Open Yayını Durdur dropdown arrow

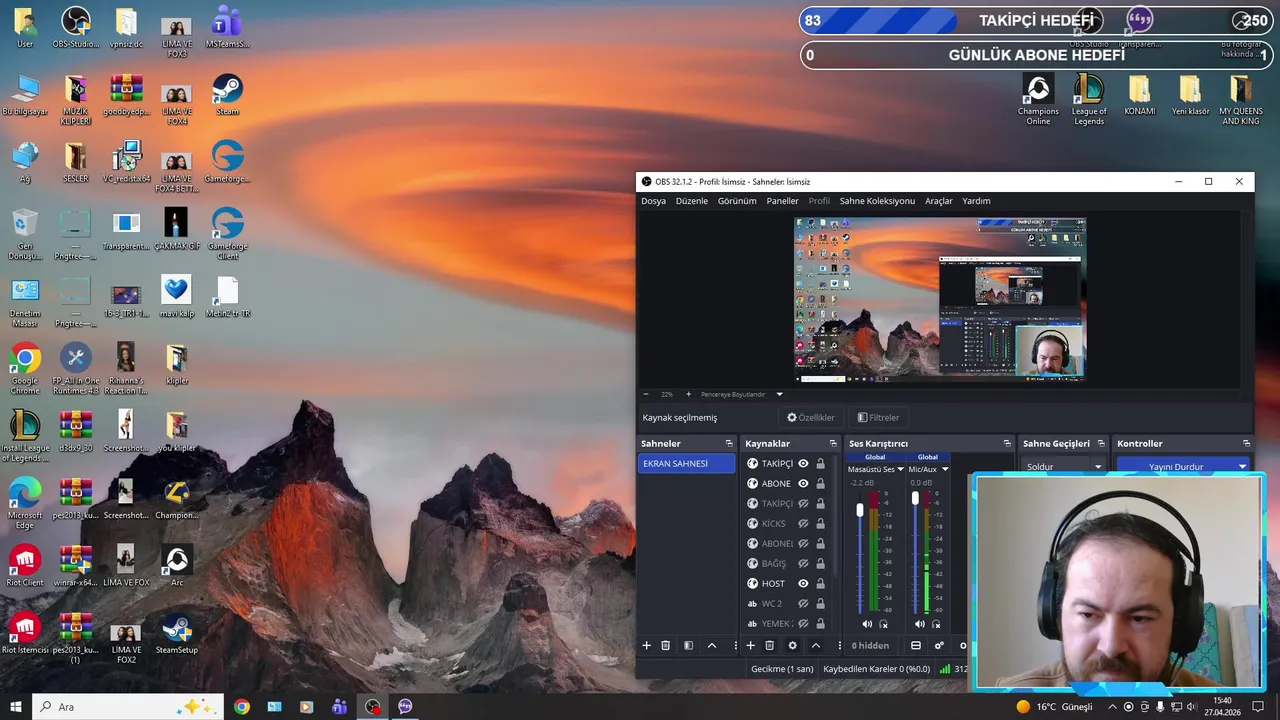(1243, 467)
